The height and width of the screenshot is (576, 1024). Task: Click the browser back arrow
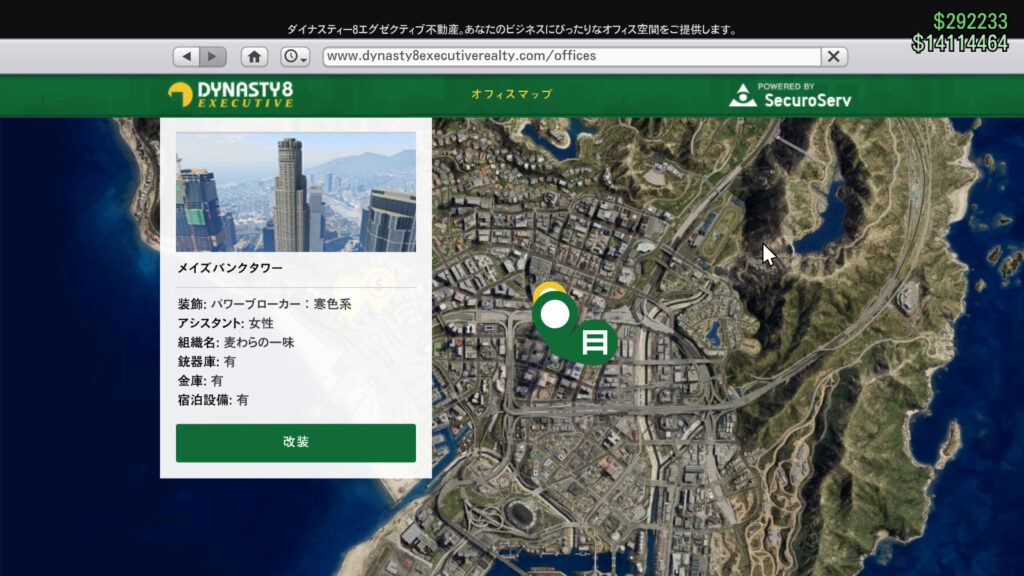click(187, 56)
